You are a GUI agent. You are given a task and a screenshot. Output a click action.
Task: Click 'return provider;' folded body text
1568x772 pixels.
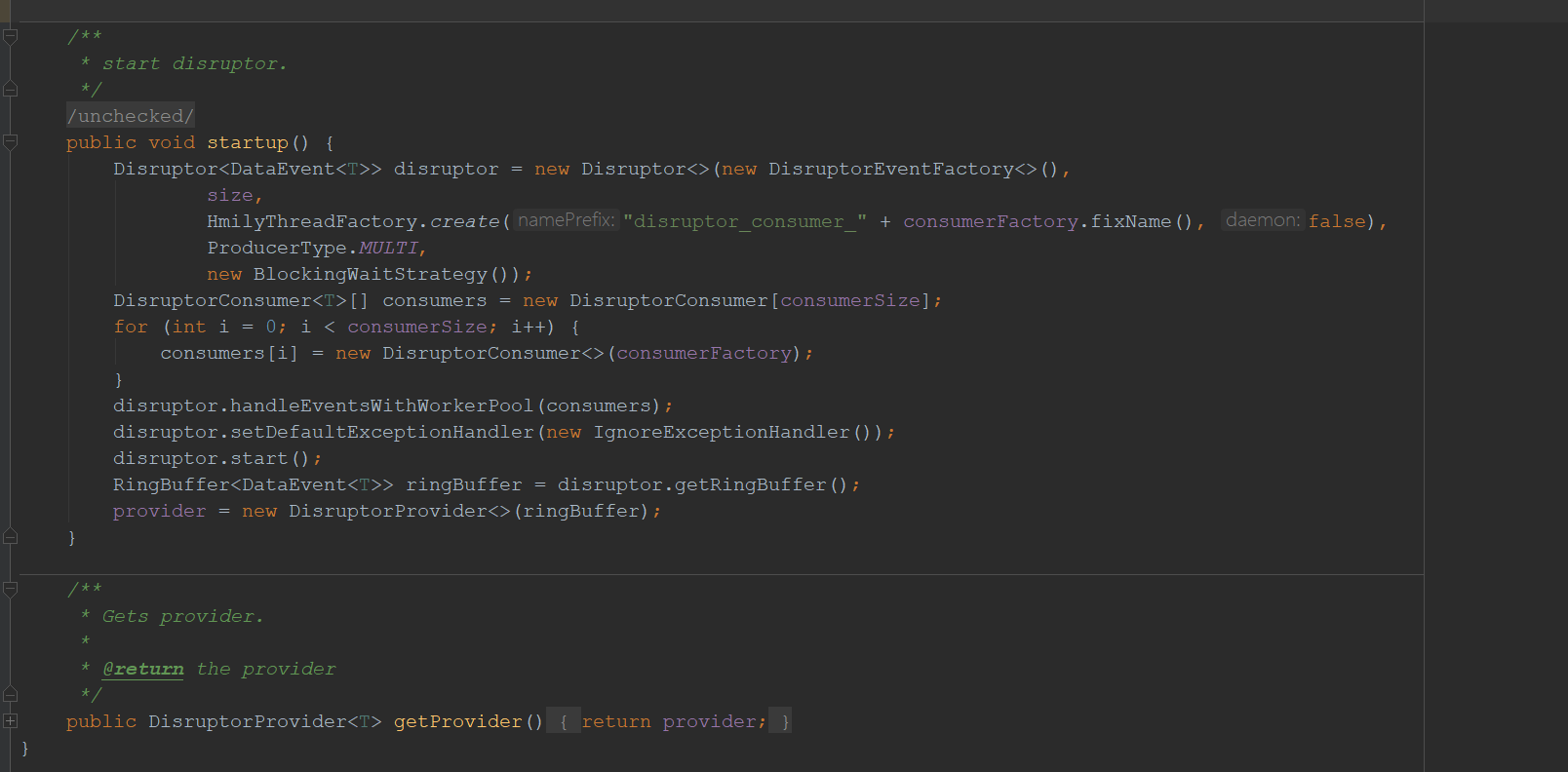(x=675, y=721)
